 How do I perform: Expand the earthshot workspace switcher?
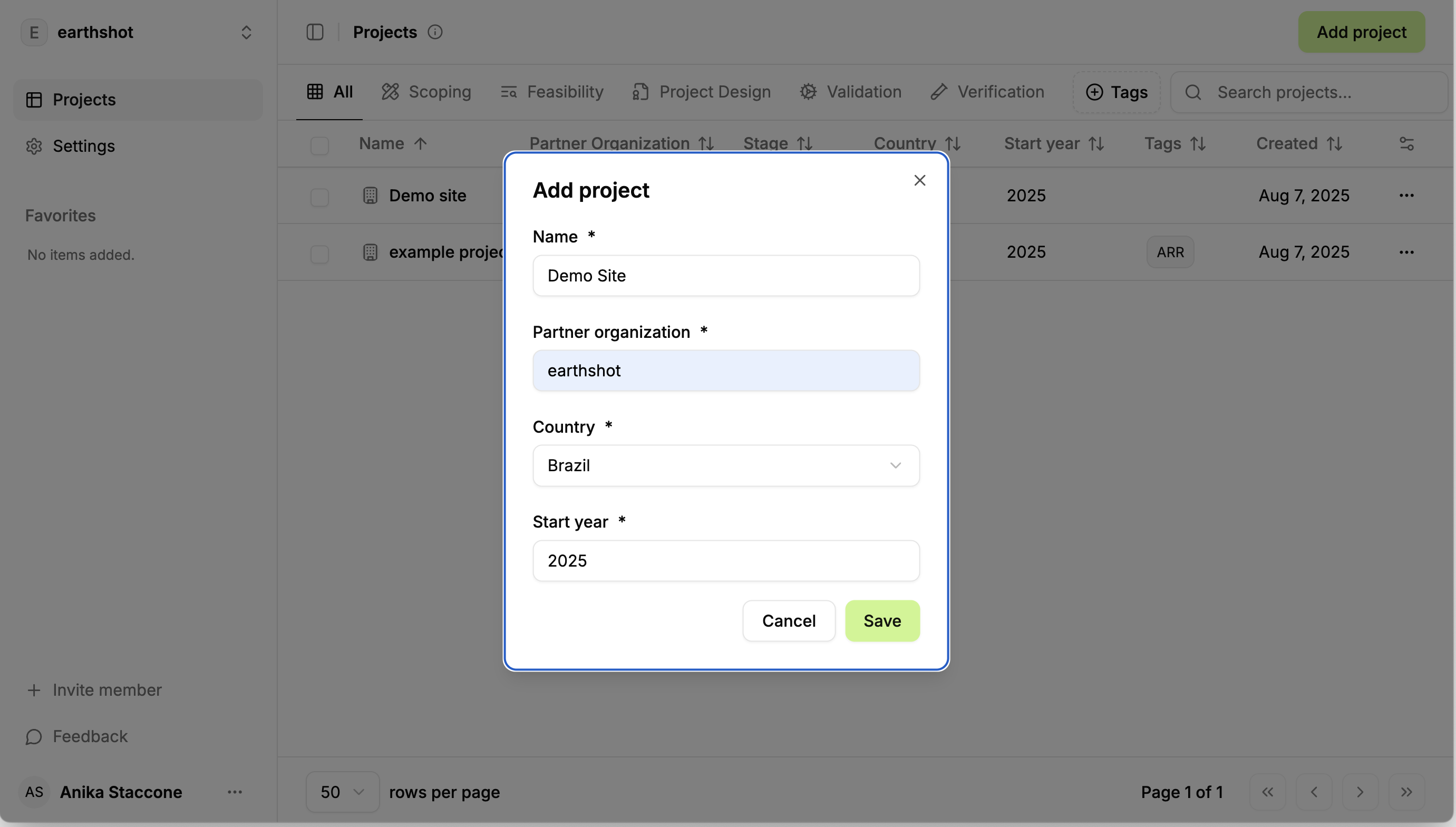[x=246, y=32]
